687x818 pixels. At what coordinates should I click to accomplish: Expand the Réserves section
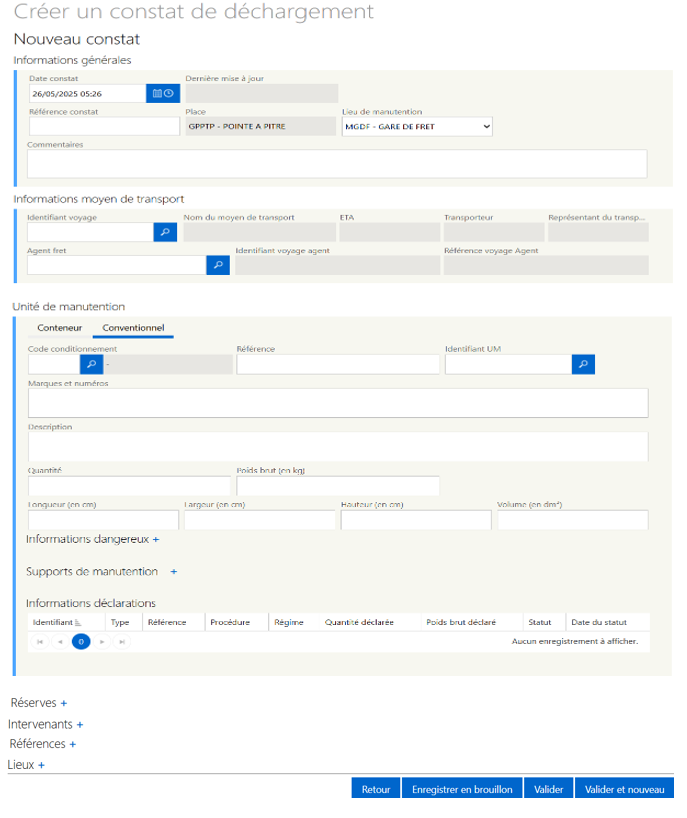(x=64, y=703)
